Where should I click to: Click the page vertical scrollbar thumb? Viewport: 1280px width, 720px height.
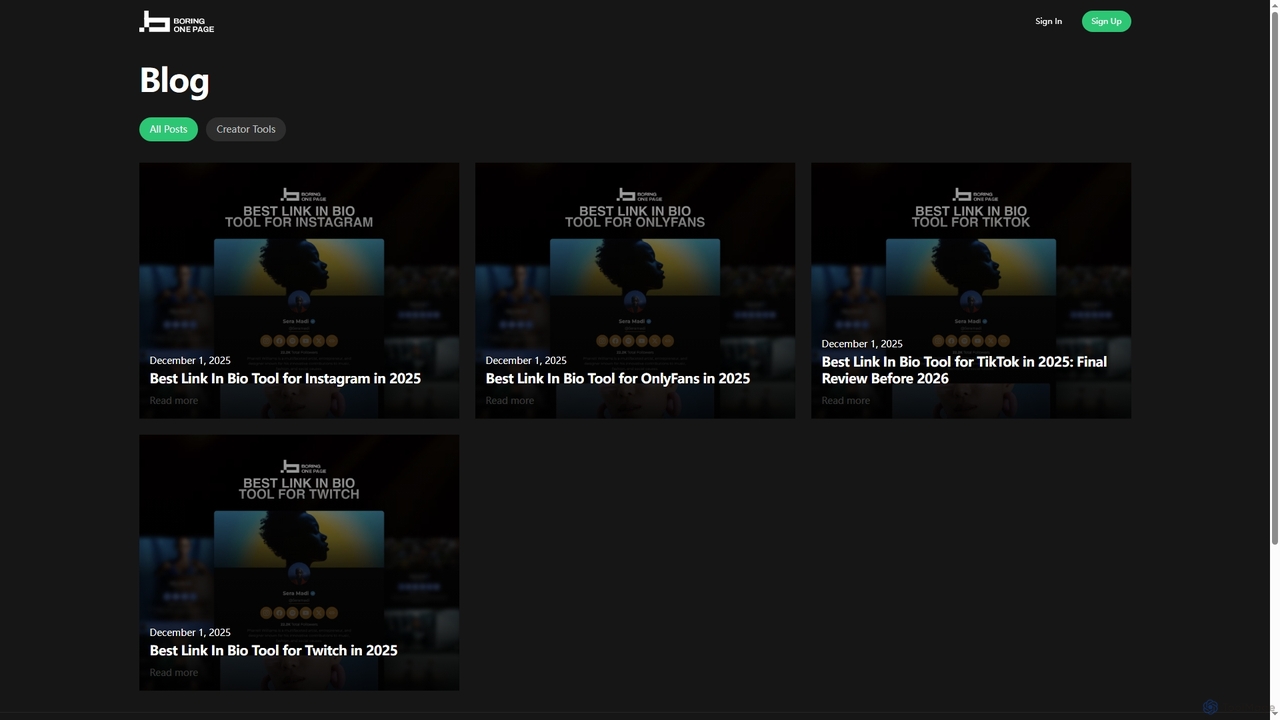pyautogui.click(x=1274, y=278)
